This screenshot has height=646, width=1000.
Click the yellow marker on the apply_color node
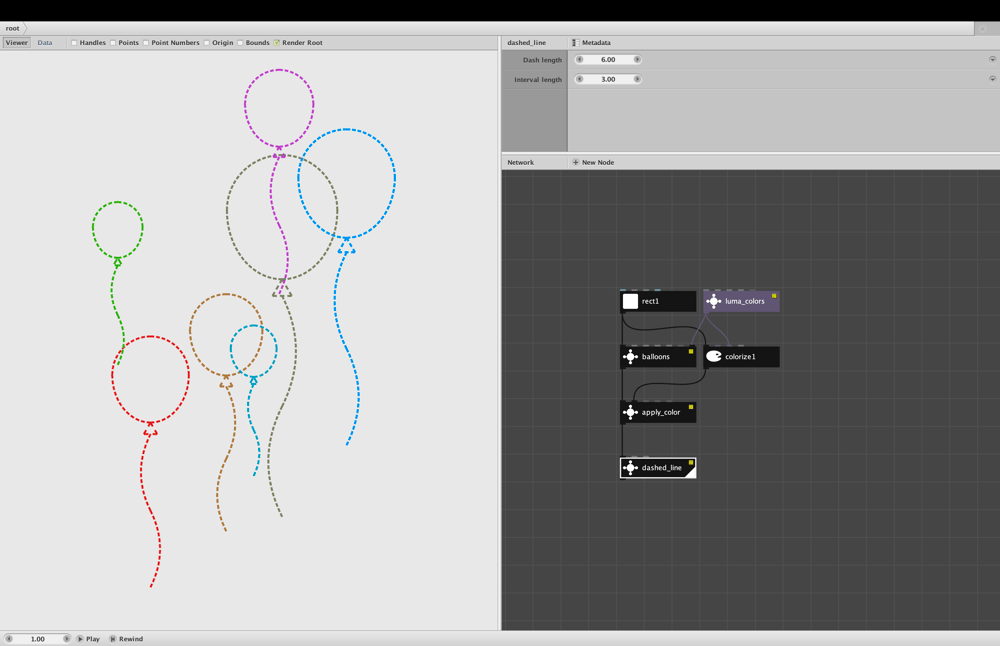click(691, 407)
